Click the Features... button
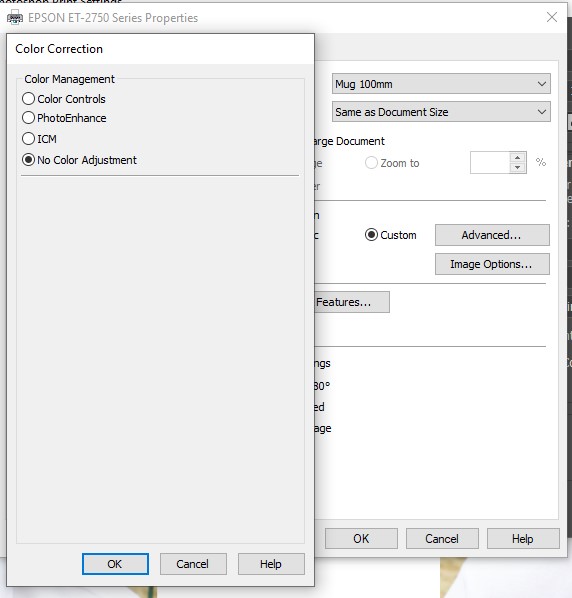572x598 pixels. 351,302
